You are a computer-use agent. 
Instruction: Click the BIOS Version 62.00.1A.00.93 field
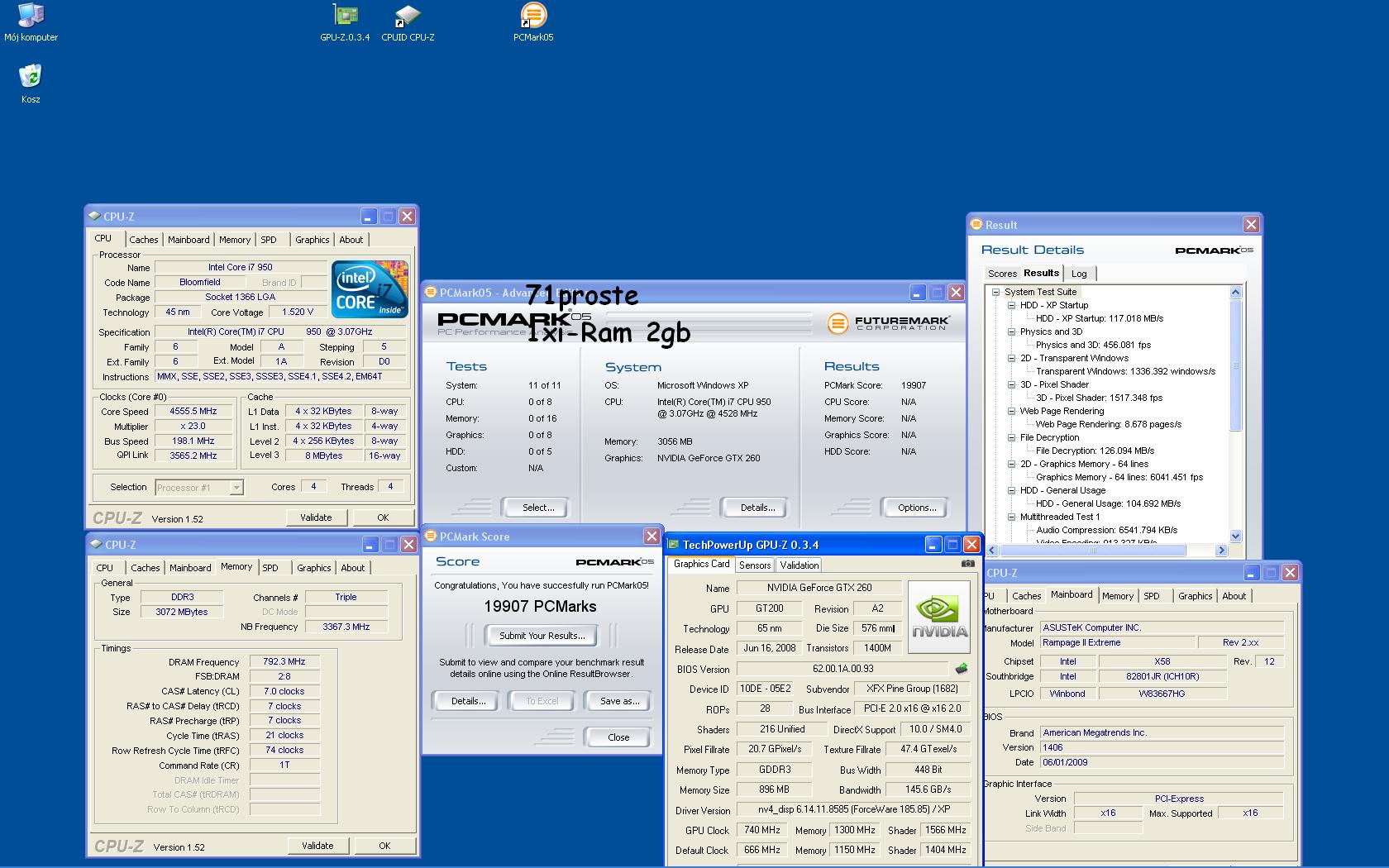click(842, 669)
